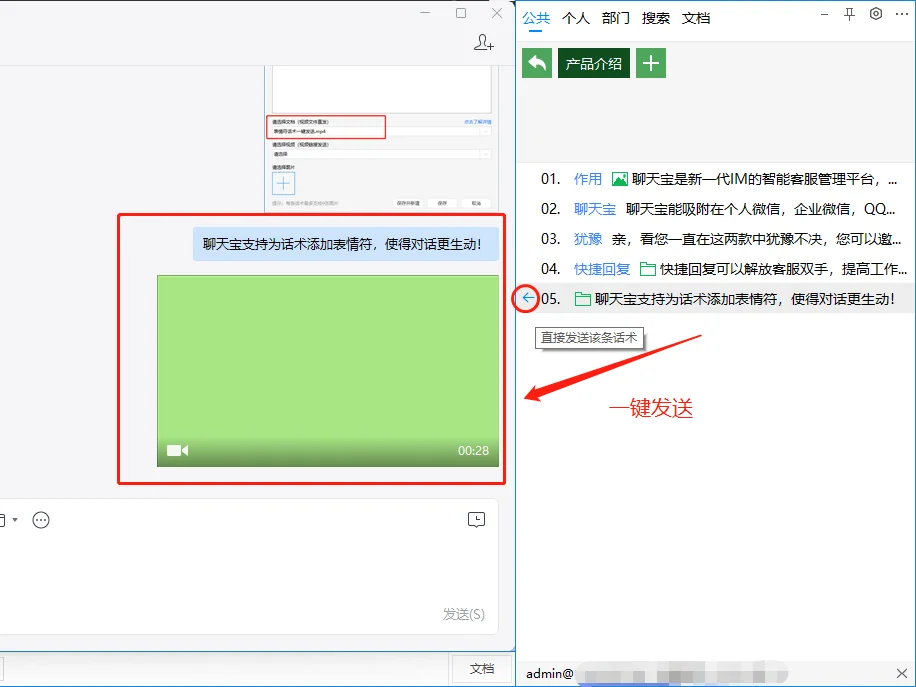Click the 发送(S) button
Image resolution: width=916 pixels, height=687 pixels.
point(464,614)
